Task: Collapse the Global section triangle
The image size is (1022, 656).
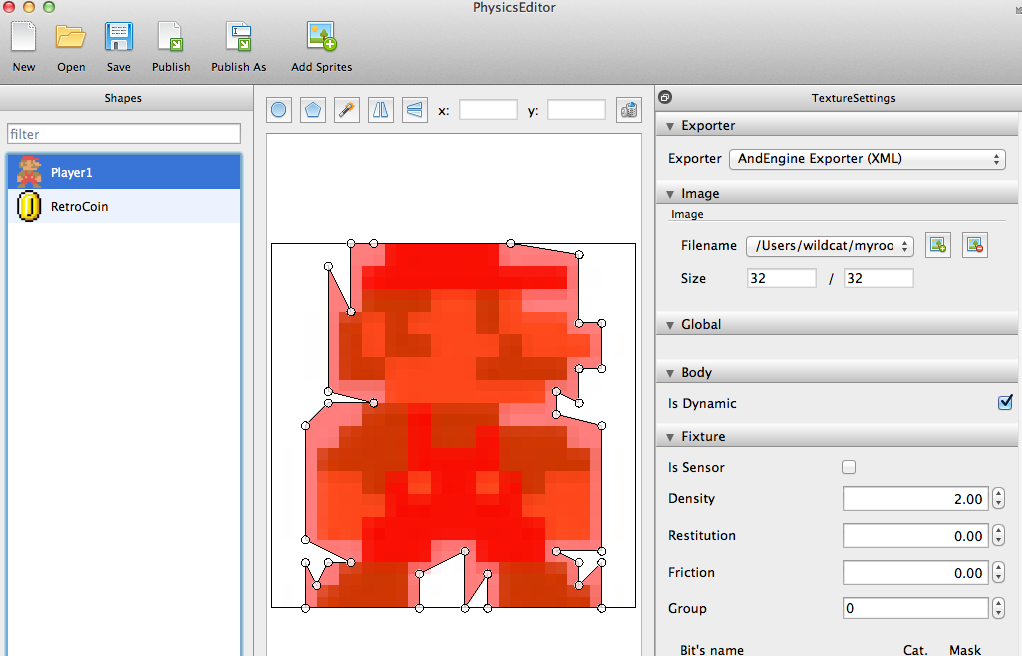Action: click(x=670, y=325)
